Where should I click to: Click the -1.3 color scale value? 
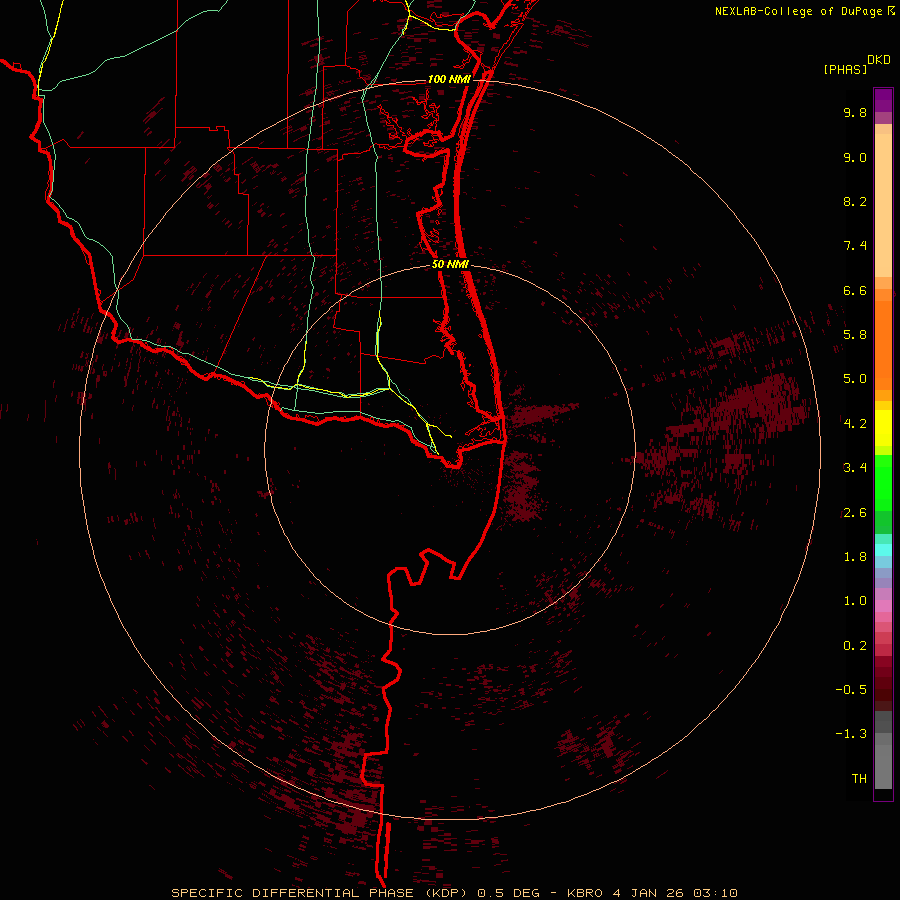[851, 734]
